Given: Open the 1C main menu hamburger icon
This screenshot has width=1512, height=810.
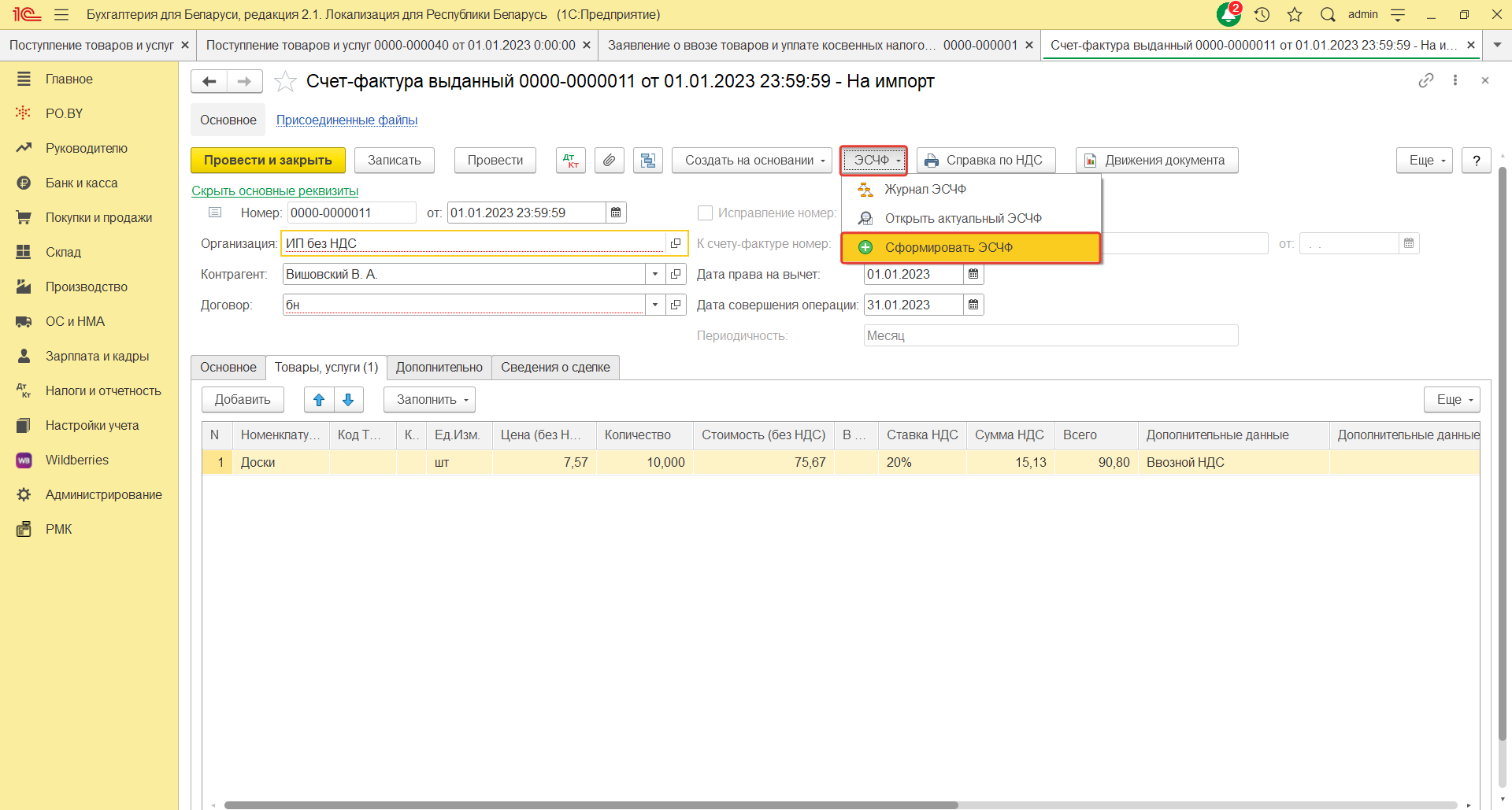Looking at the screenshot, I should pos(61,14).
